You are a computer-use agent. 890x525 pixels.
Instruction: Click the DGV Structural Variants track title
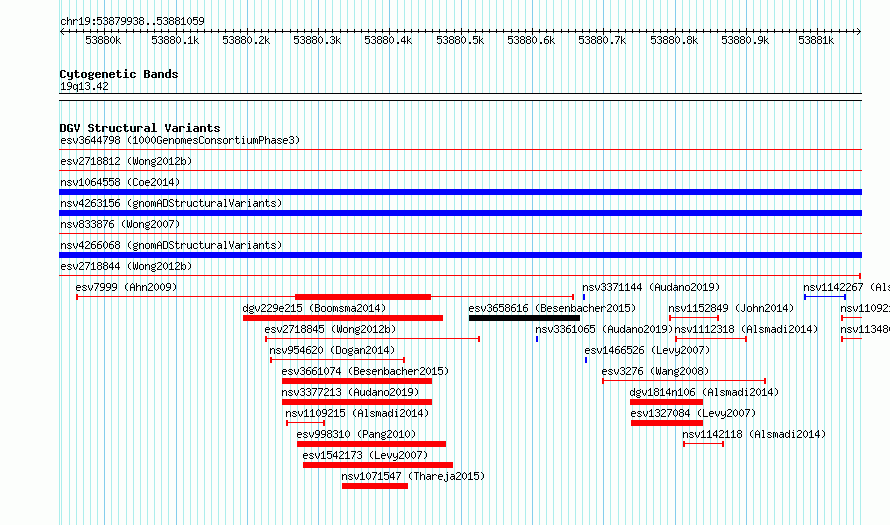pos(140,128)
